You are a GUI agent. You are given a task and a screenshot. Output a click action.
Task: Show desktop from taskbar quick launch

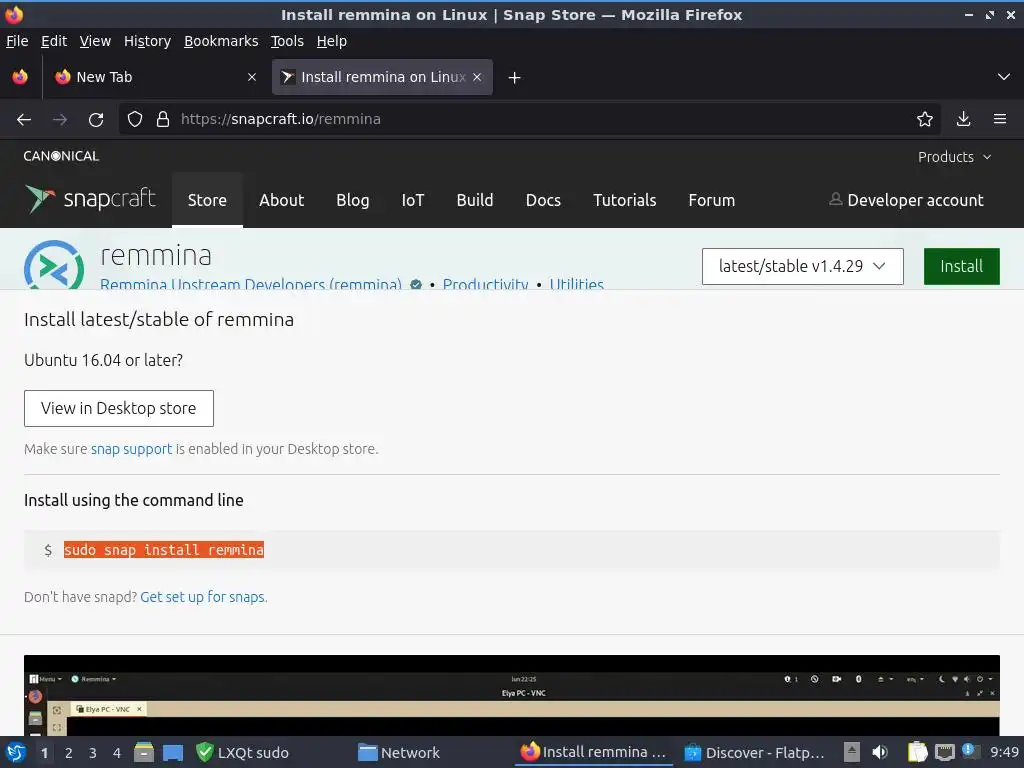(173, 753)
